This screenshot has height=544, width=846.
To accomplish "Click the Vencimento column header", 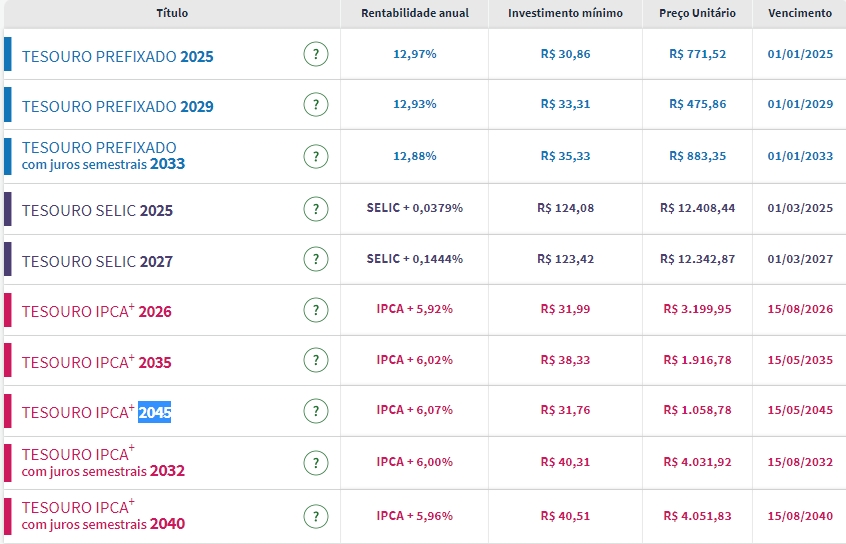I will point(799,13).
